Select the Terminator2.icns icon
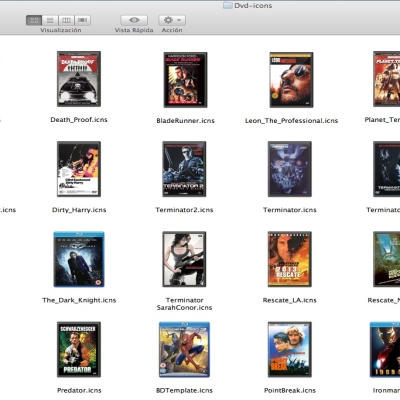 (184, 169)
